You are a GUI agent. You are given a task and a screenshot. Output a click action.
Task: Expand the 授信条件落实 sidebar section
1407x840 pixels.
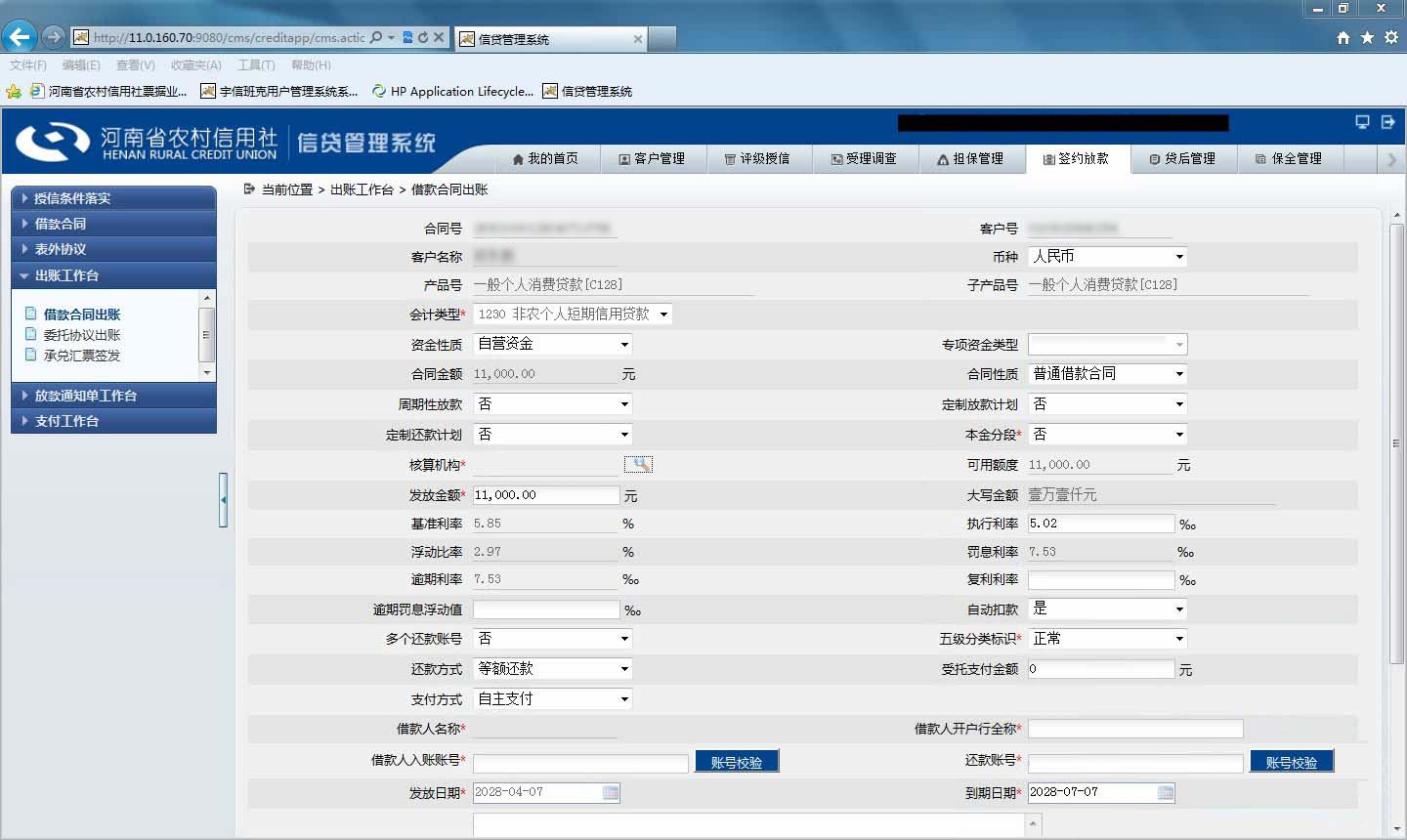113,198
